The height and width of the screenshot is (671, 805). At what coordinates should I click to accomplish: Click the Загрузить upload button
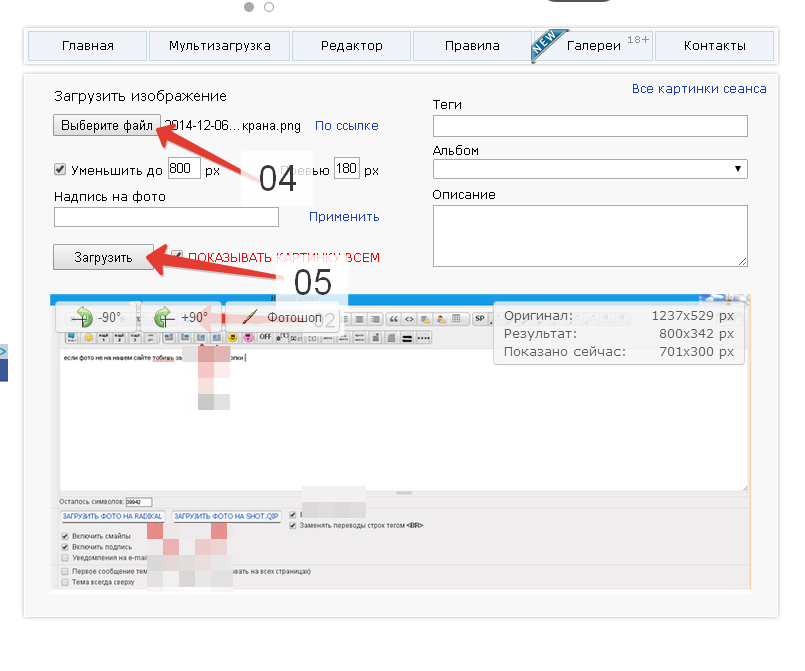(103, 257)
